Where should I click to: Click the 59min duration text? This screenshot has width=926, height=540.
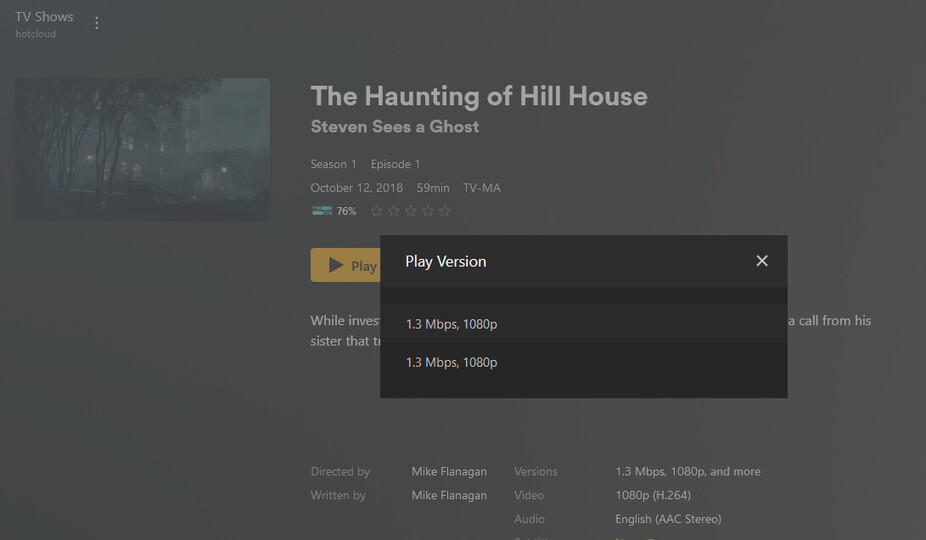[433, 187]
